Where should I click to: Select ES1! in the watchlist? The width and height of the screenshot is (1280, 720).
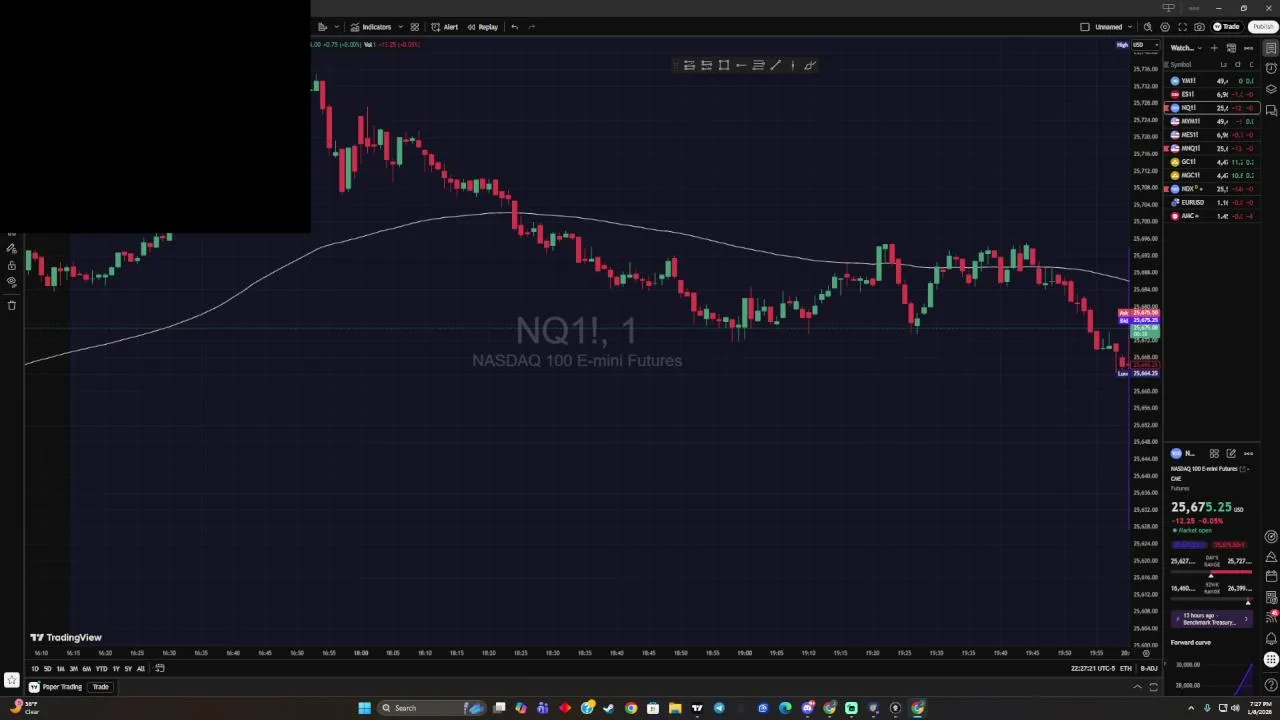point(1211,94)
